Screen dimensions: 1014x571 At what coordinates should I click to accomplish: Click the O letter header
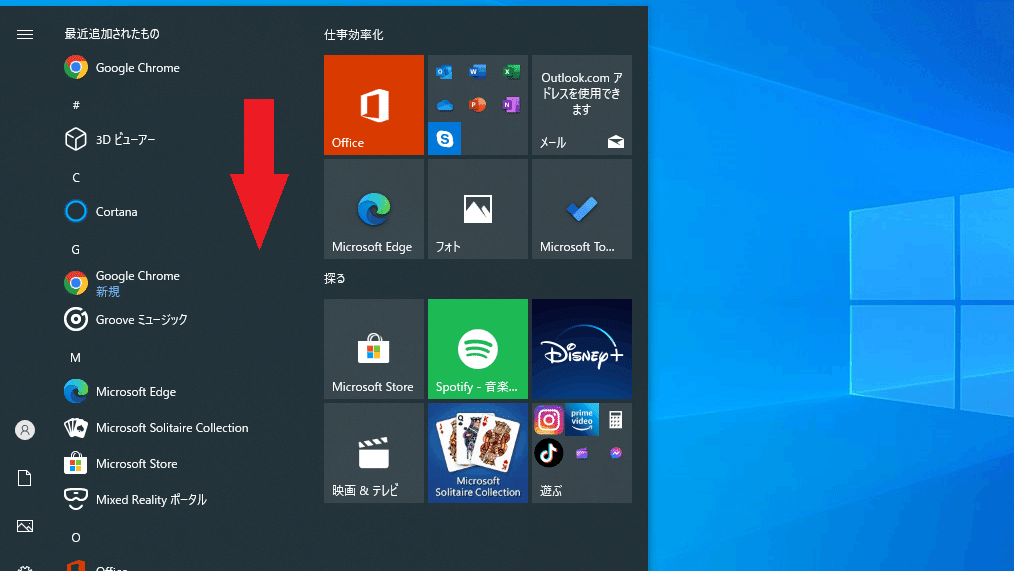pyautogui.click(x=76, y=537)
